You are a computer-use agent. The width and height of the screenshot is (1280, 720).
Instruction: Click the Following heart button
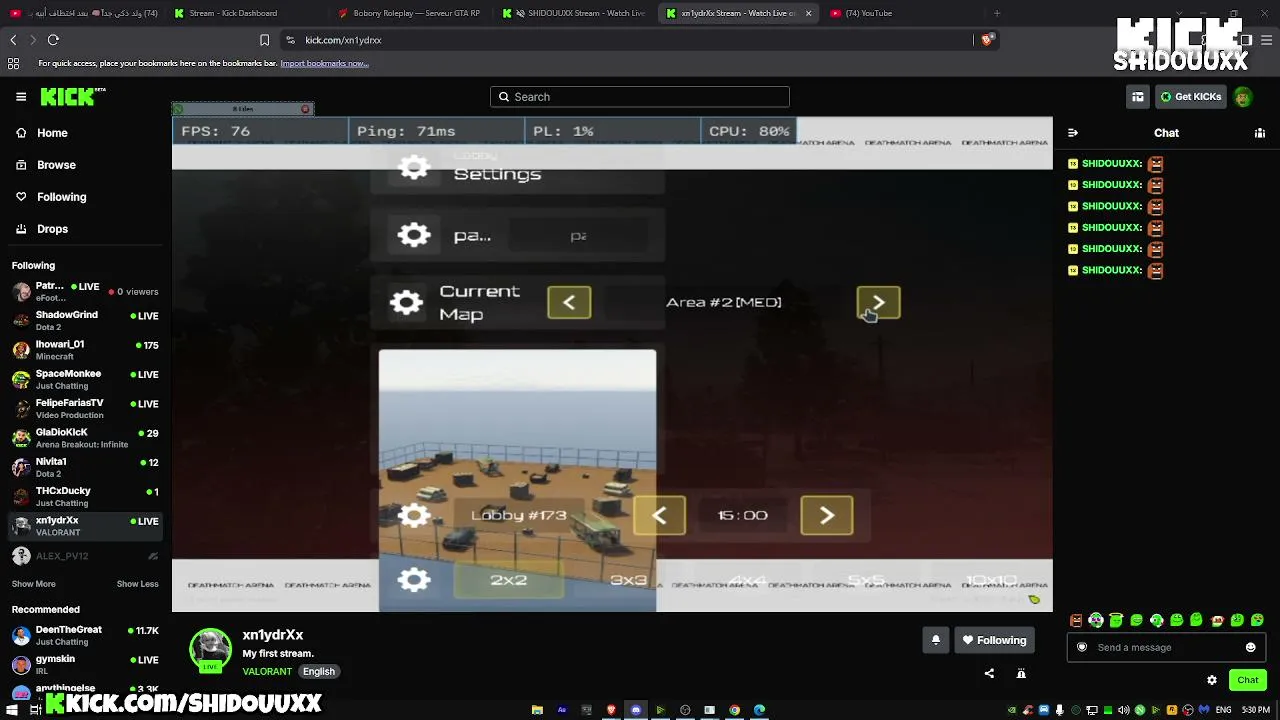pyautogui.click(x=993, y=640)
